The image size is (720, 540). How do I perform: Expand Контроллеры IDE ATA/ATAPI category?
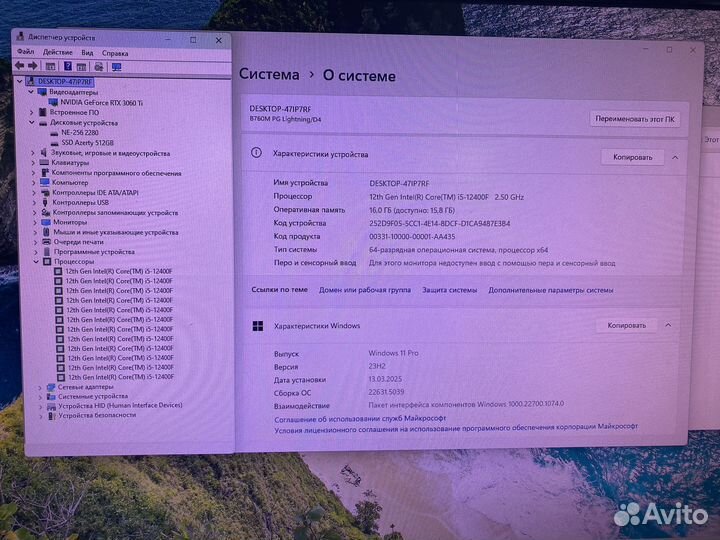pyautogui.click(x=34, y=192)
